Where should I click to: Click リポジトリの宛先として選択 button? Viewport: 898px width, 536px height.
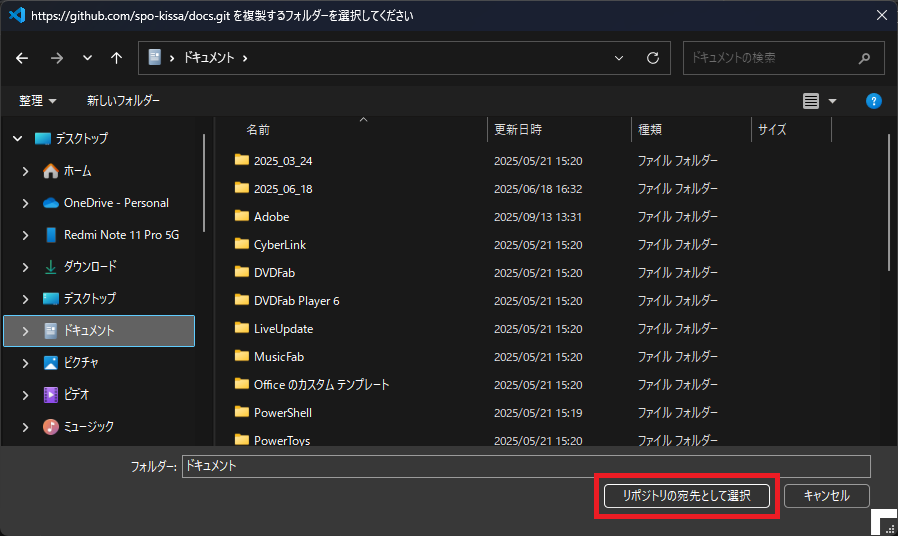click(686, 495)
